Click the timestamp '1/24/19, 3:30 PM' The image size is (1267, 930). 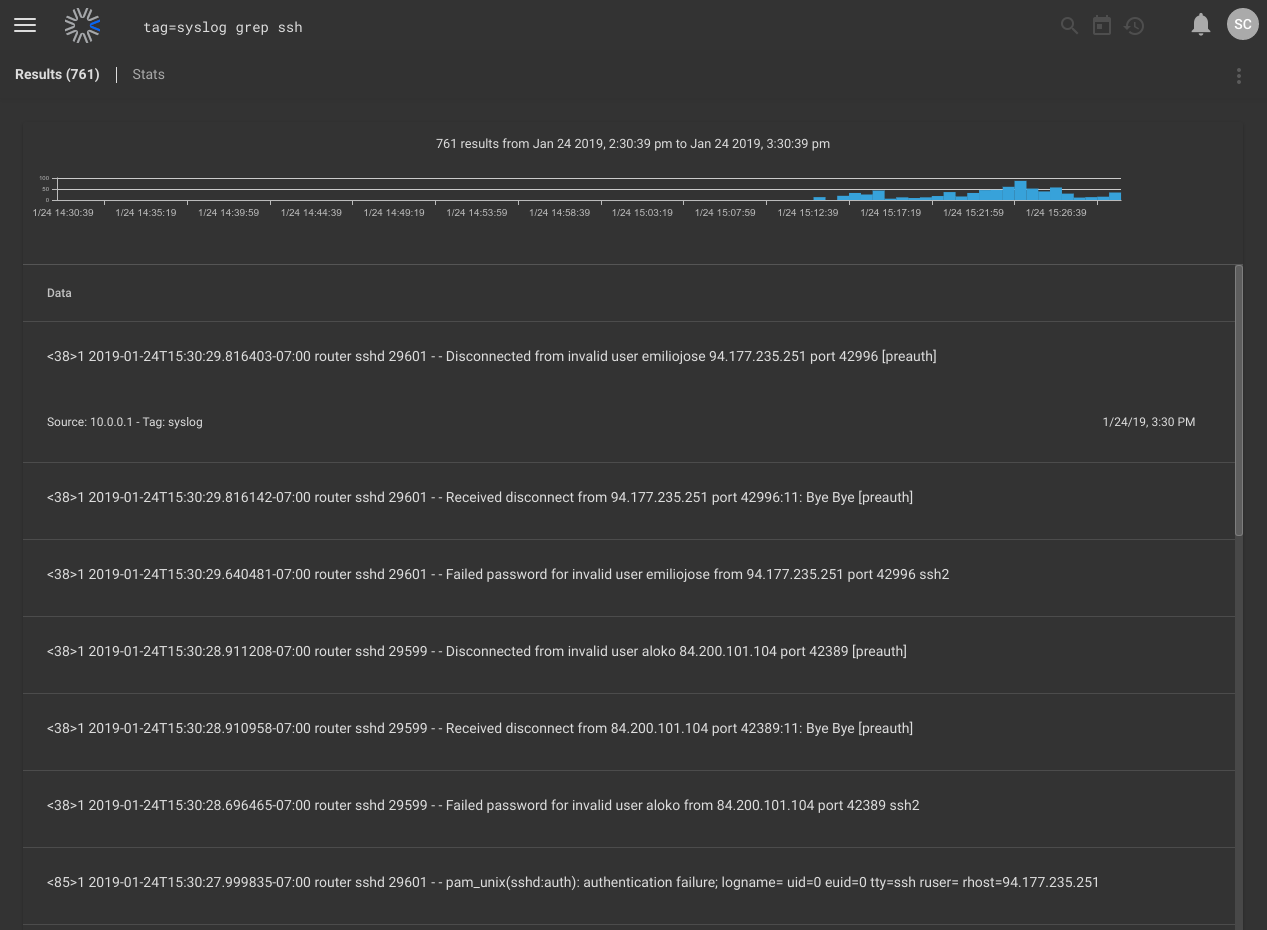[1149, 422]
